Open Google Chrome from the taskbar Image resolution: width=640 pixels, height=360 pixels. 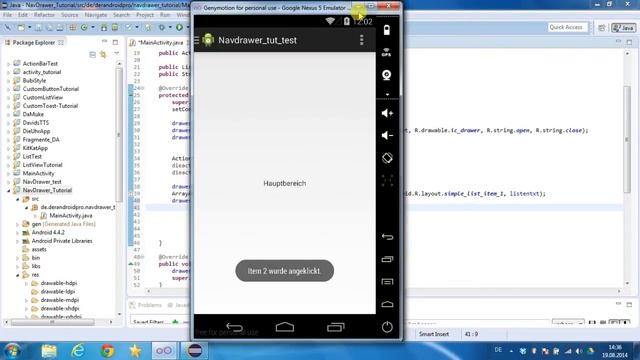click(107, 351)
